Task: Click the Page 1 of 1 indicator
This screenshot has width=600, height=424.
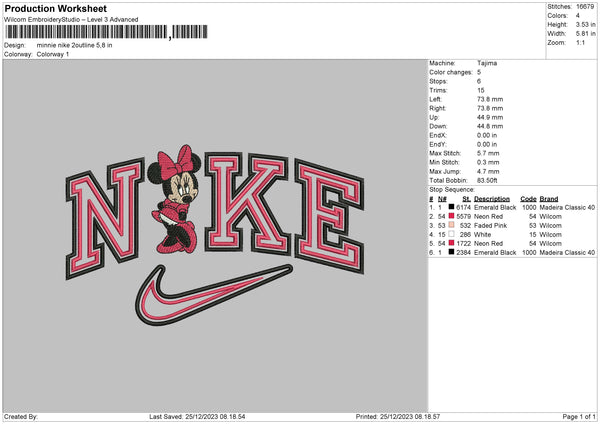Action: point(579,417)
